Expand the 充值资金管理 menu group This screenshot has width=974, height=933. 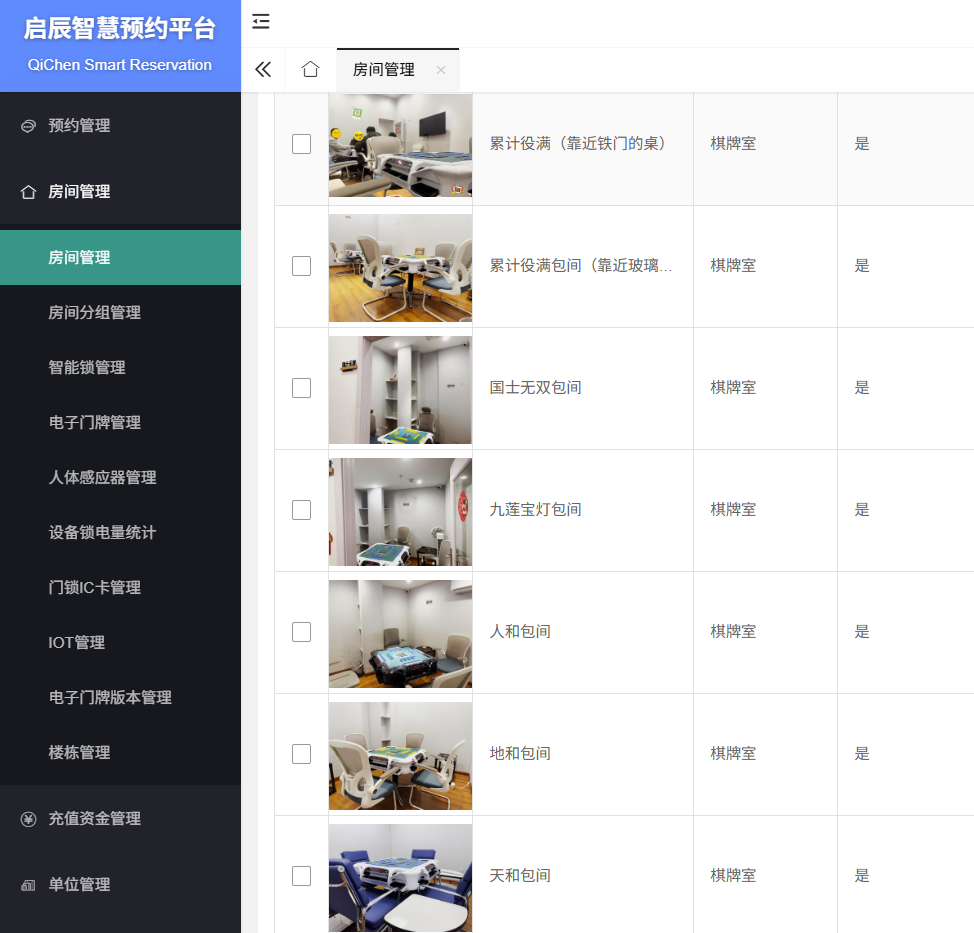[121, 819]
